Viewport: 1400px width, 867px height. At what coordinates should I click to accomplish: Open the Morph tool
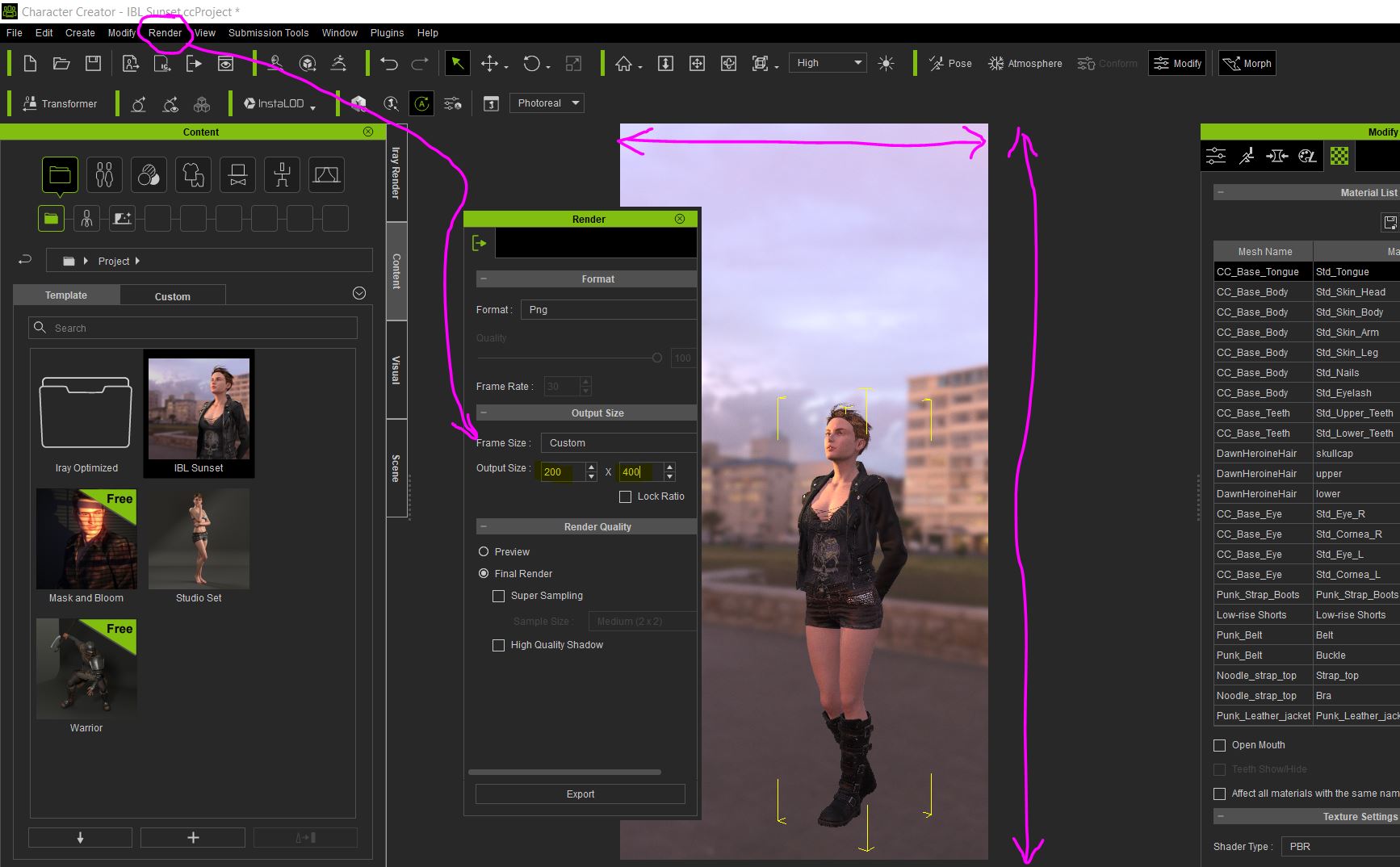(x=1247, y=64)
